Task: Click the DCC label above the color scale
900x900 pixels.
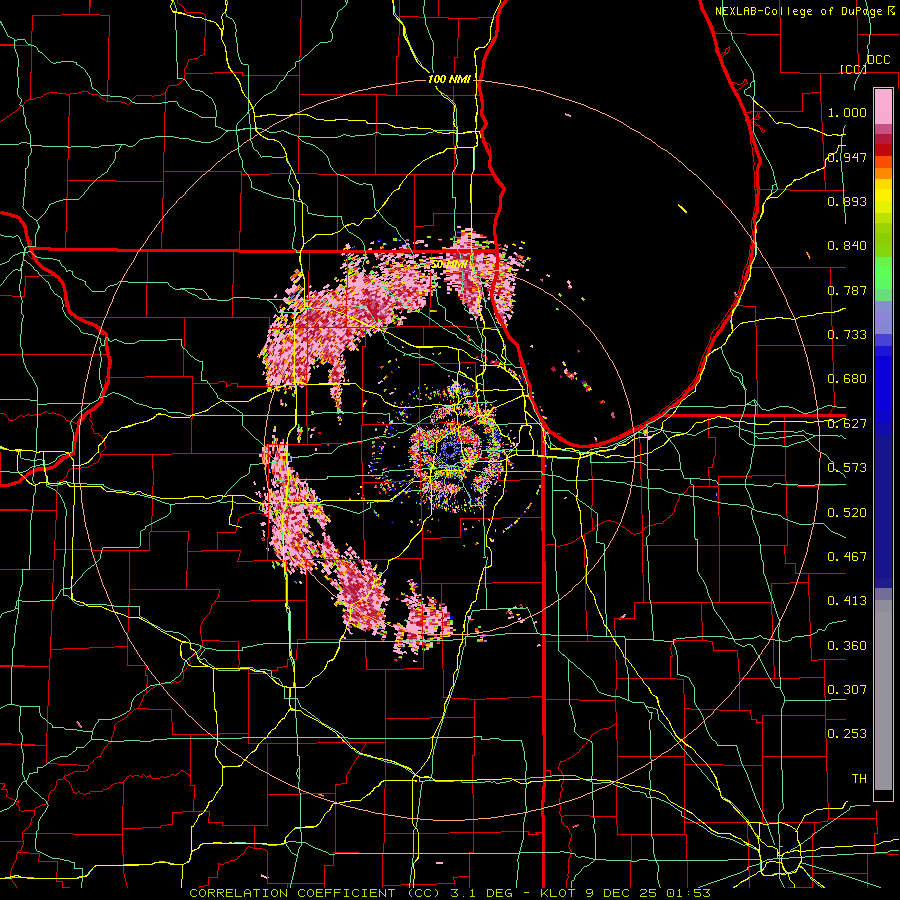Action: pyautogui.click(x=878, y=60)
